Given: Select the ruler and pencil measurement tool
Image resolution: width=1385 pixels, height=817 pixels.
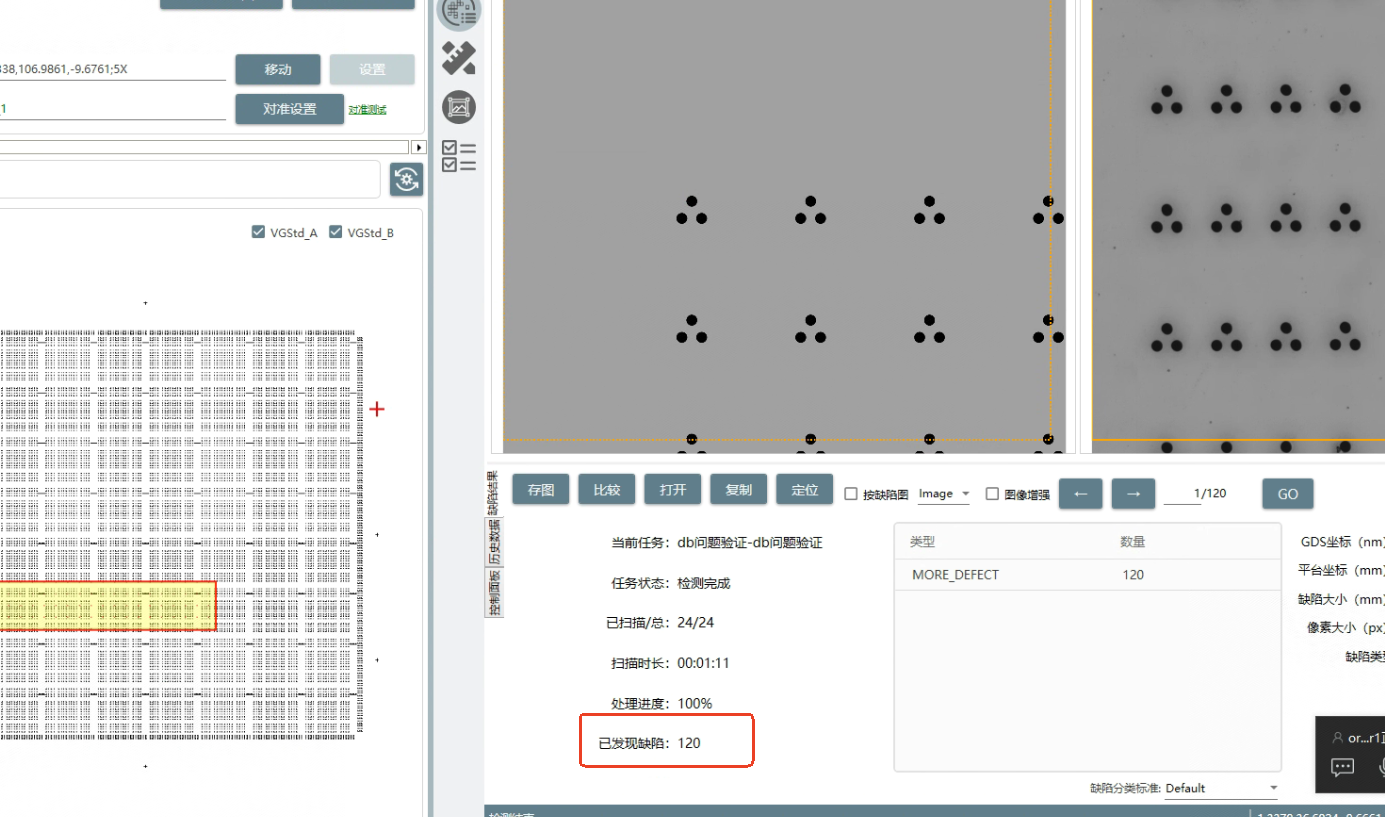Looking at the screenshot, I should (459, 60).
